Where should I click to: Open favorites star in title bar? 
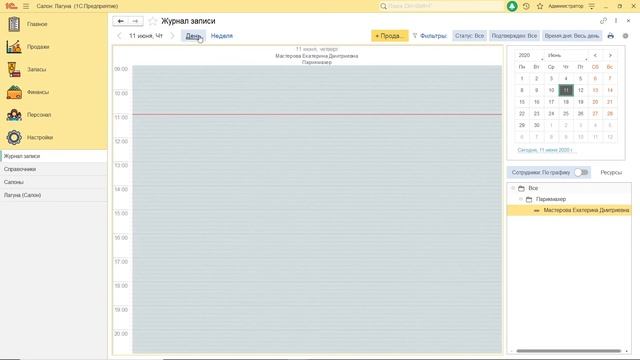pyautogui.click(x=540, y=6)
